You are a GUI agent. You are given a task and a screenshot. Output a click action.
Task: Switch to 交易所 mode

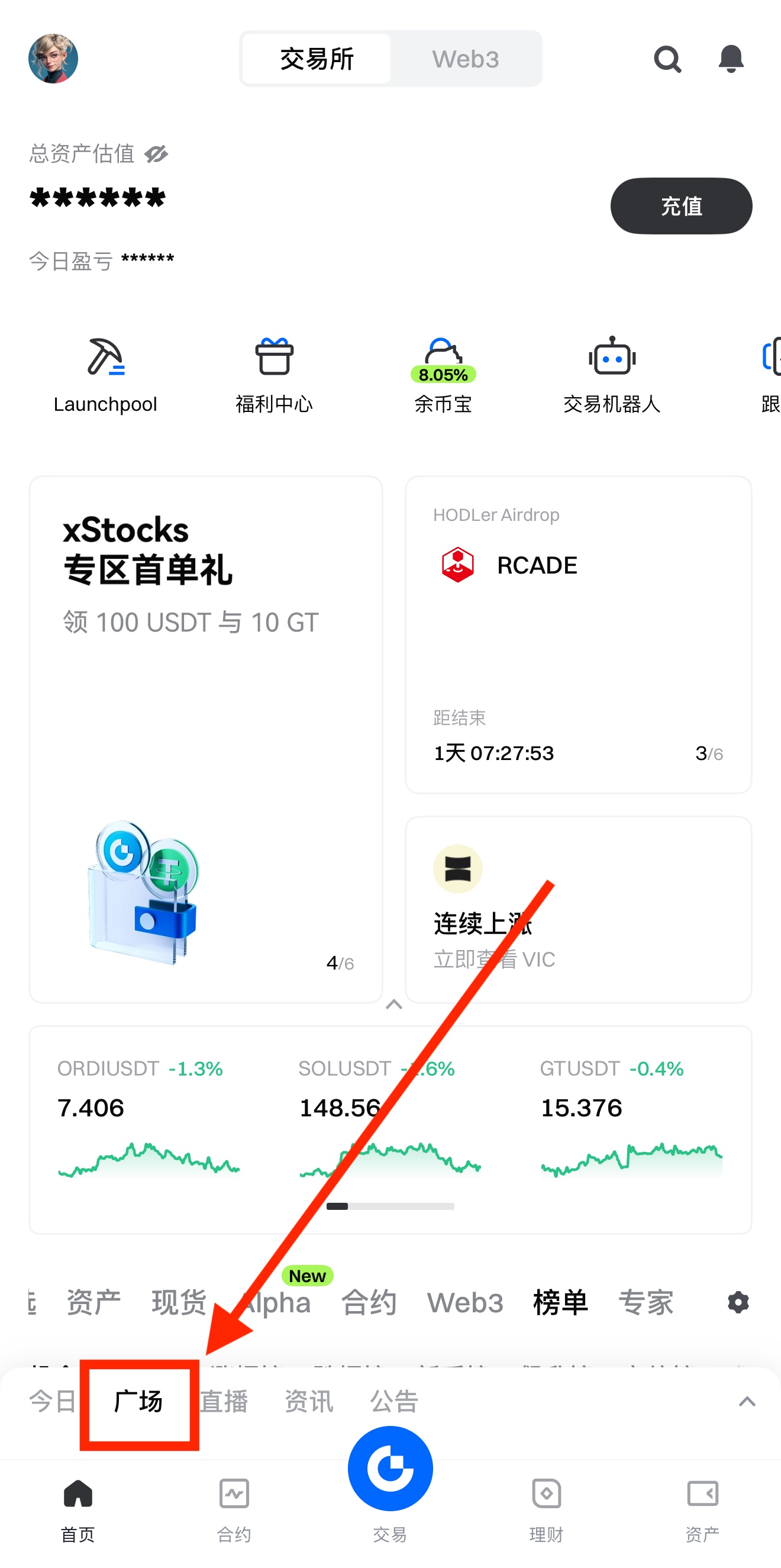pos(317,59)
